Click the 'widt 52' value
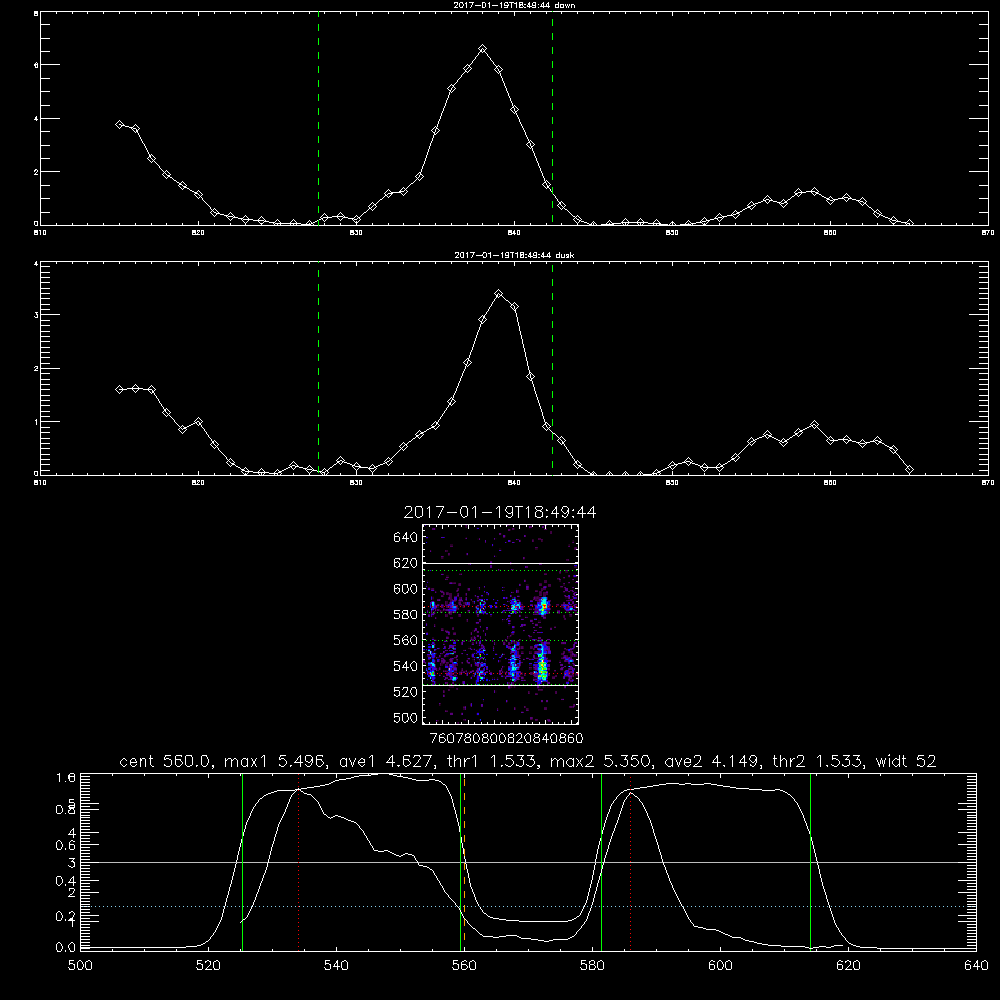This screenshot has width=1000, height=1000. [906, 761]
